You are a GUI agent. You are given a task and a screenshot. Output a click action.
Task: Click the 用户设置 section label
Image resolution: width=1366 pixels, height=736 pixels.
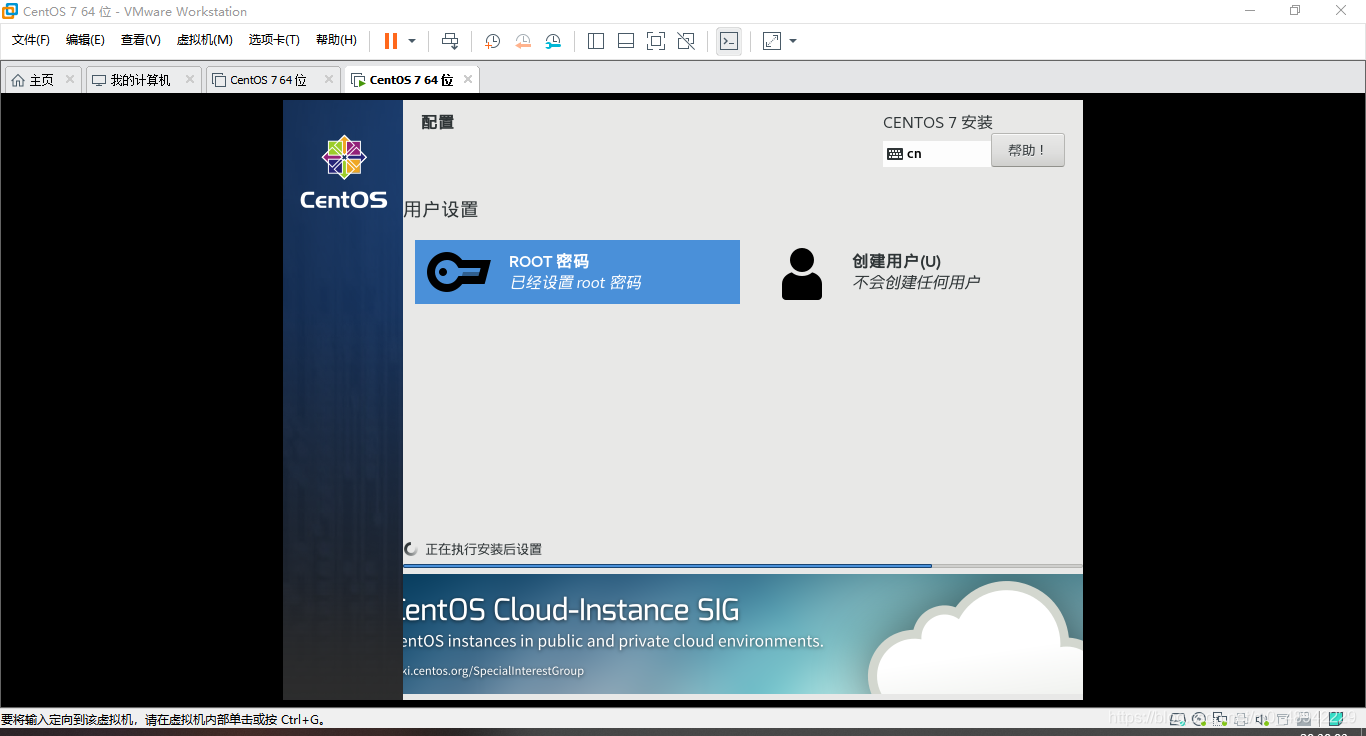tap(441, 209)
